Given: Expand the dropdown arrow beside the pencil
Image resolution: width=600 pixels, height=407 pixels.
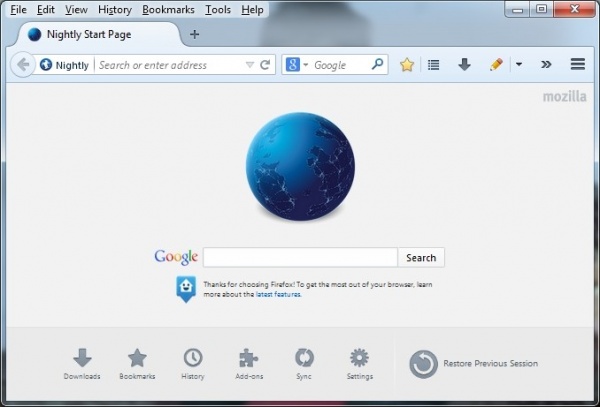Looking at the screenshot, I should click(519, 64).
